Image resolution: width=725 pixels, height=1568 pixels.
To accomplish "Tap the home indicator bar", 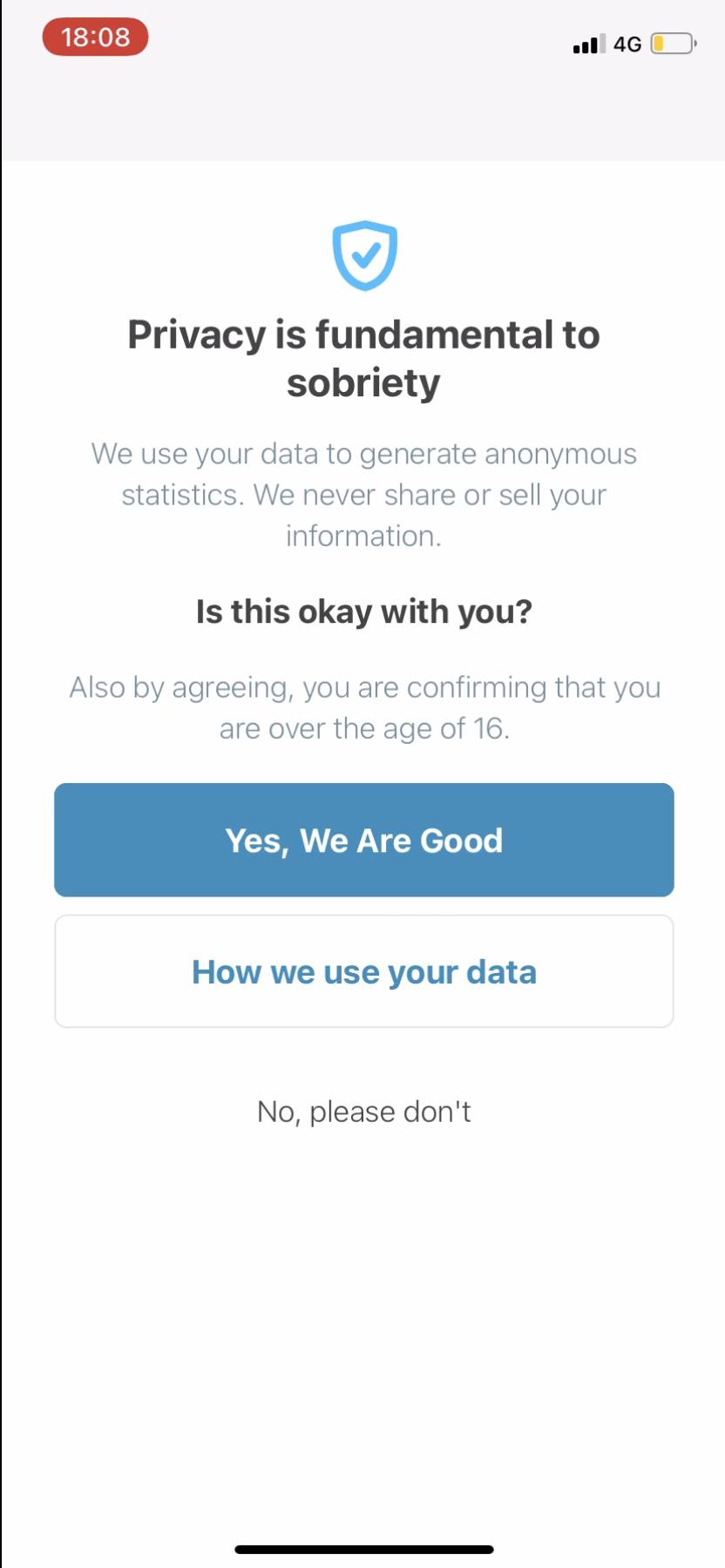I will (x=363, y=1550).
